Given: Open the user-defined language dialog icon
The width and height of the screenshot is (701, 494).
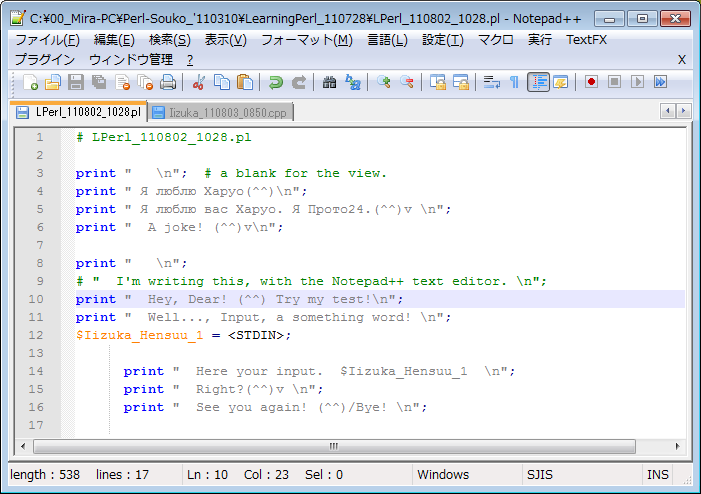Looking at the screenshot, I should pos(561,82).
